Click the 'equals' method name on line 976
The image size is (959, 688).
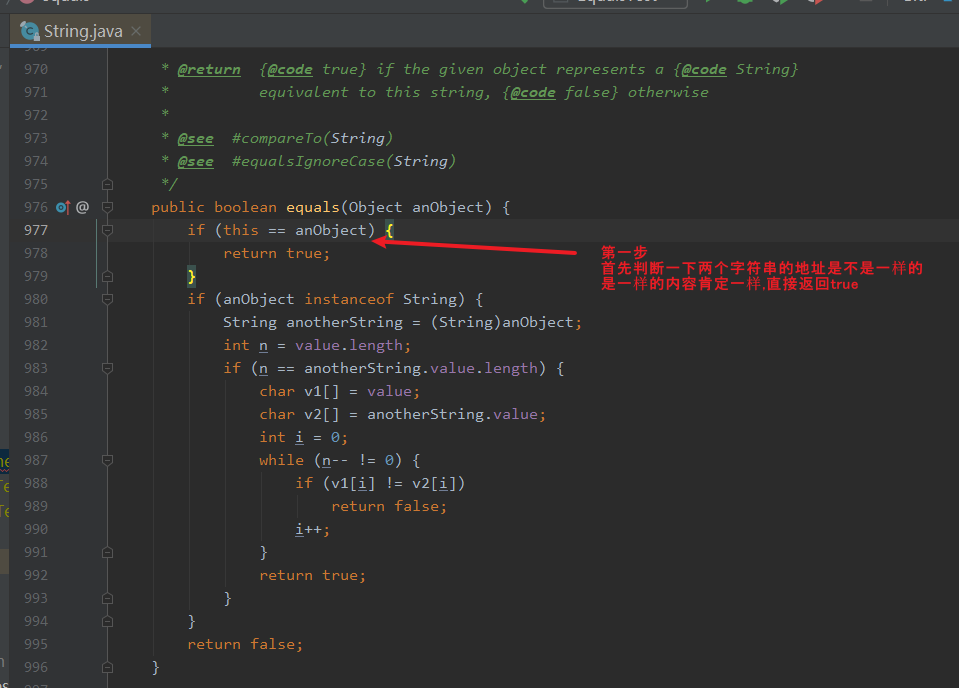[313, 207]
